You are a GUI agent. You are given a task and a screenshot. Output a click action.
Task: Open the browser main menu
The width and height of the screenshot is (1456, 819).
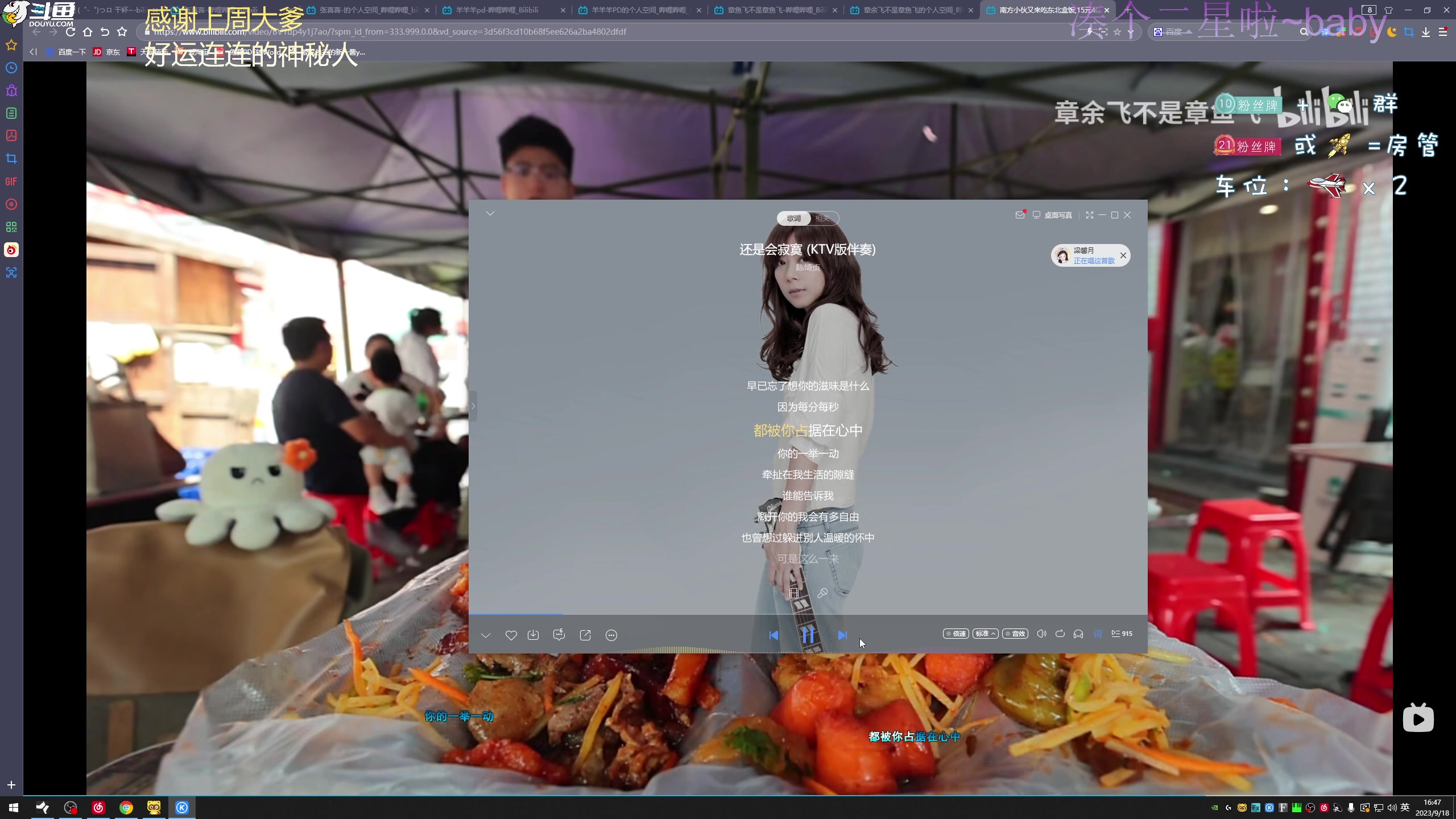point(1443,32)
